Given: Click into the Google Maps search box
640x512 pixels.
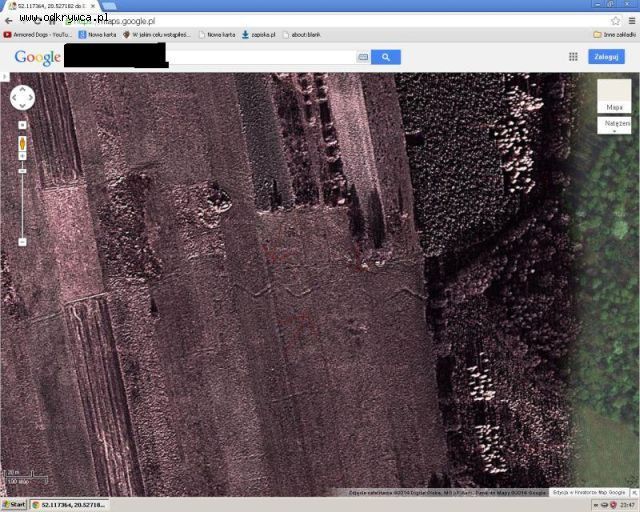Looking at the screenshot, I should tap(261, 57).
